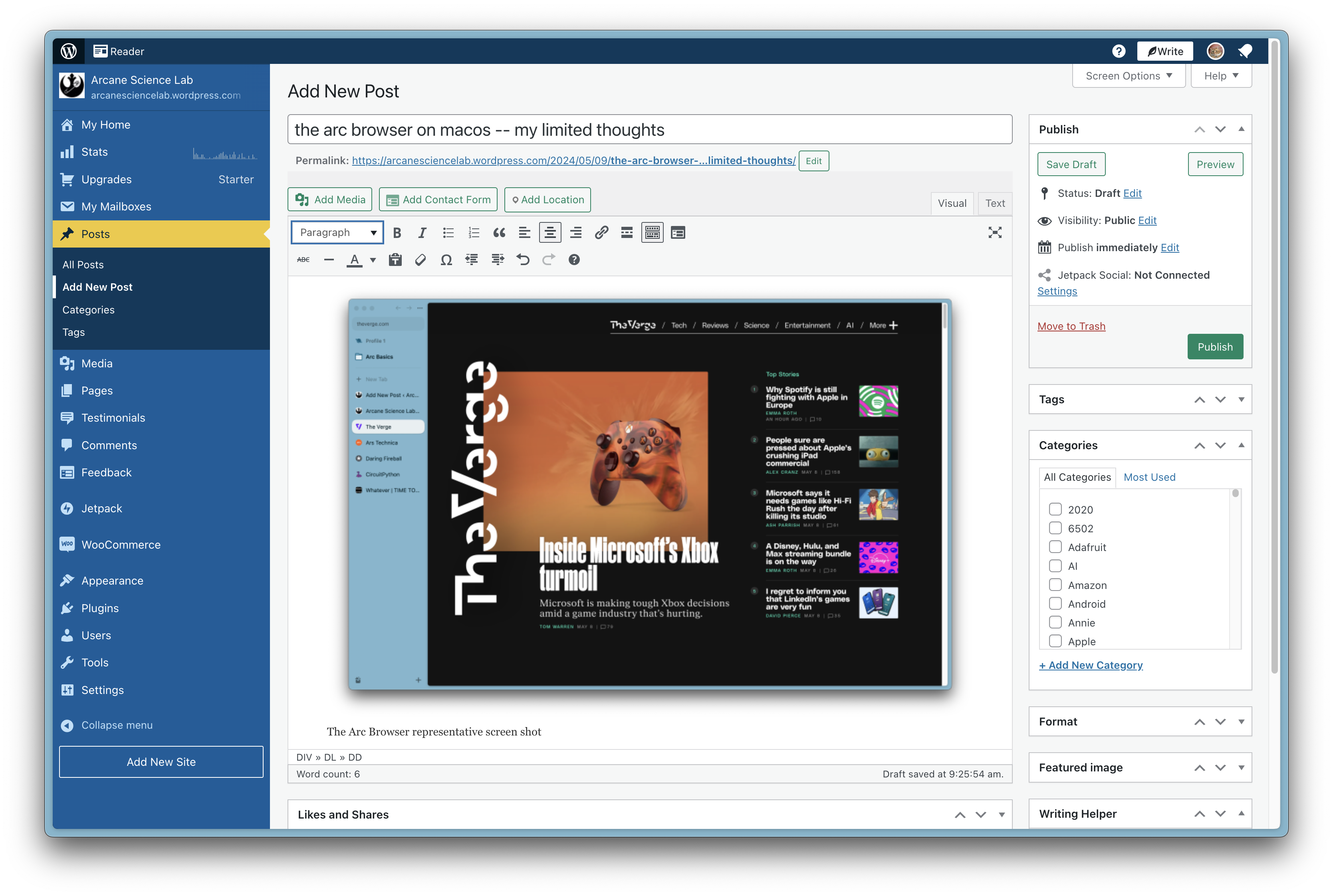The image size is (1333, 896).
Task: Switch to the Visual editor tab
Action: click(952, 203)
